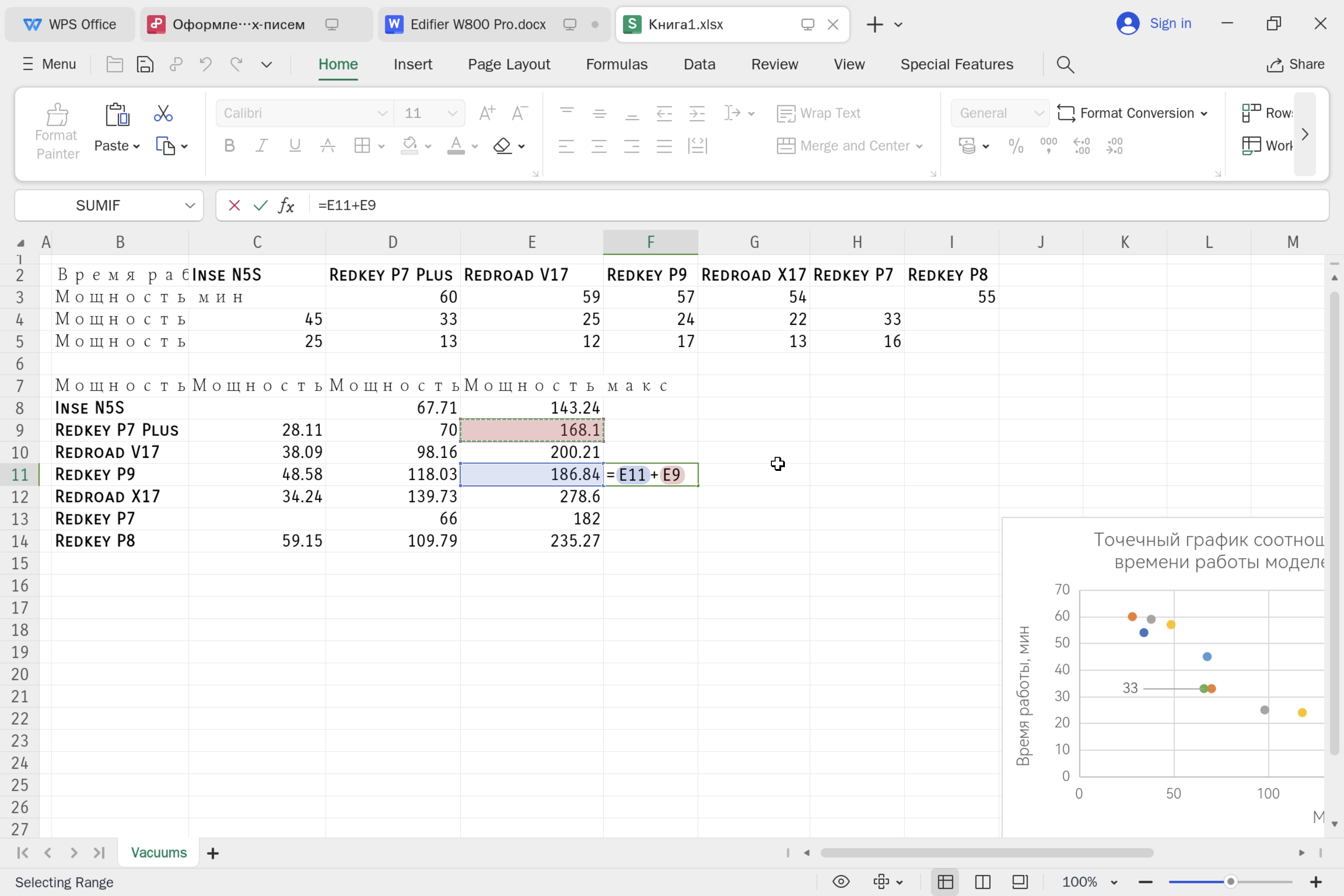1344x896 pixels.
Task: Open the Page Layout ribbon tab
Action: click(509, 64)
